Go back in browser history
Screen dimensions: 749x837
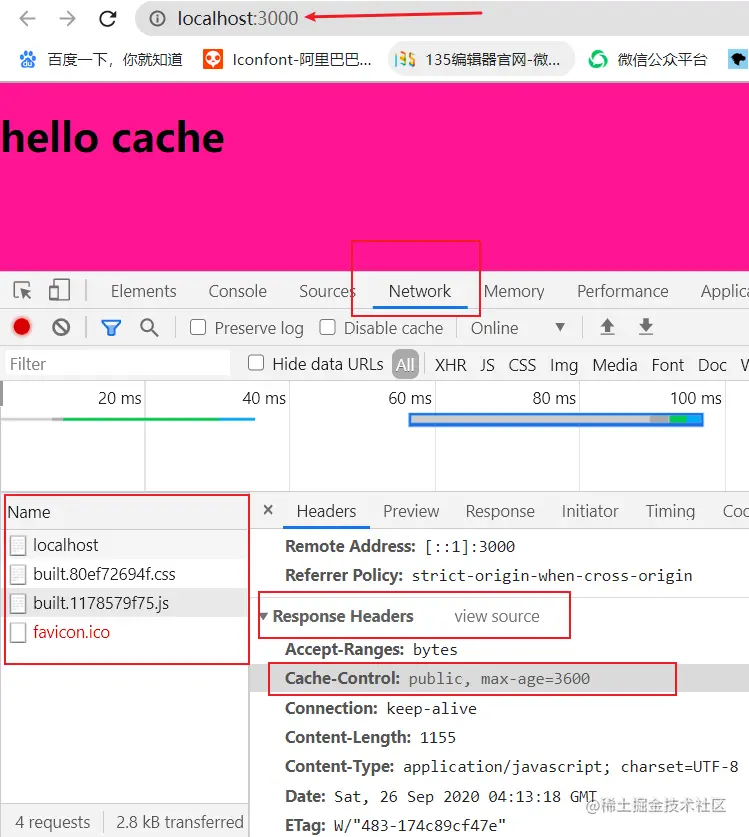point(27,19)
